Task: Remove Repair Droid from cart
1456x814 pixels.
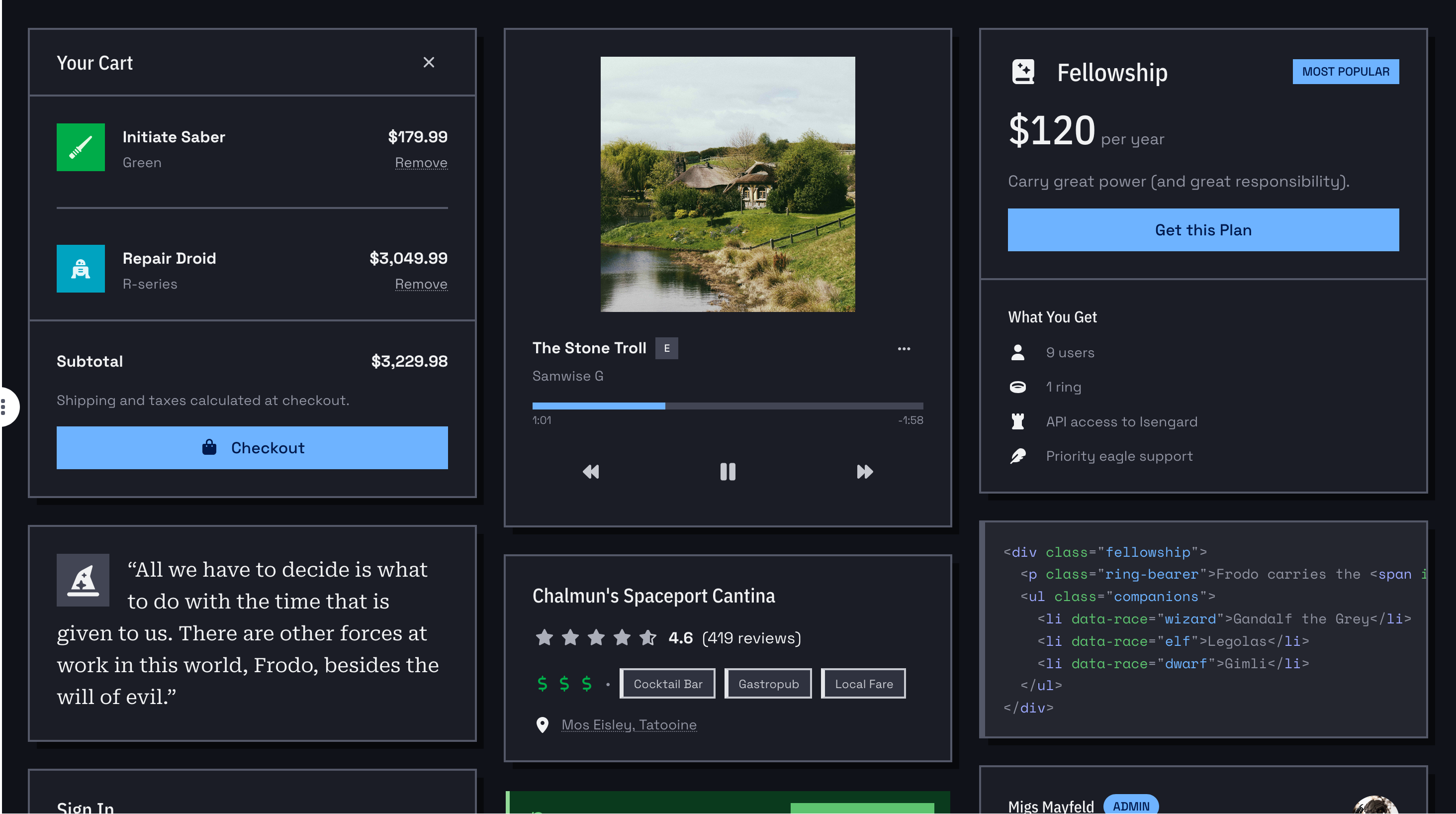Action: (x=421, y=284)
